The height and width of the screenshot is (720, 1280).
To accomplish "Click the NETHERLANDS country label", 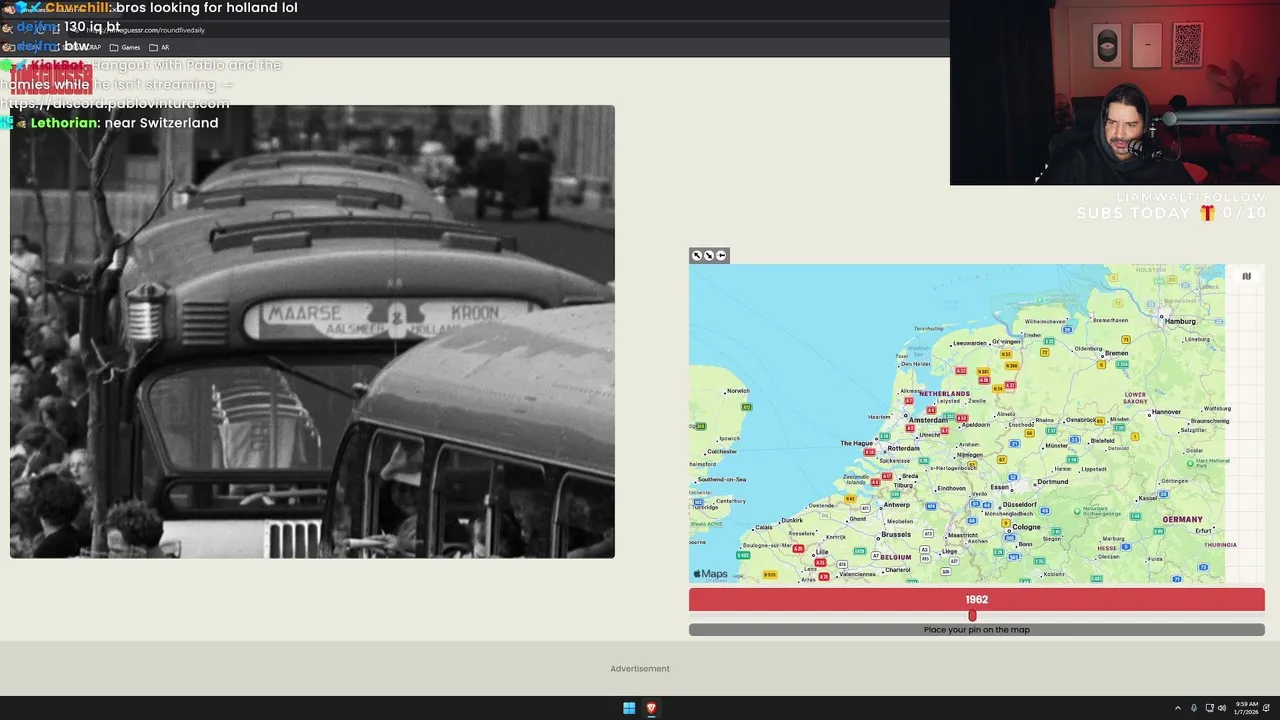I will [944, 394].
